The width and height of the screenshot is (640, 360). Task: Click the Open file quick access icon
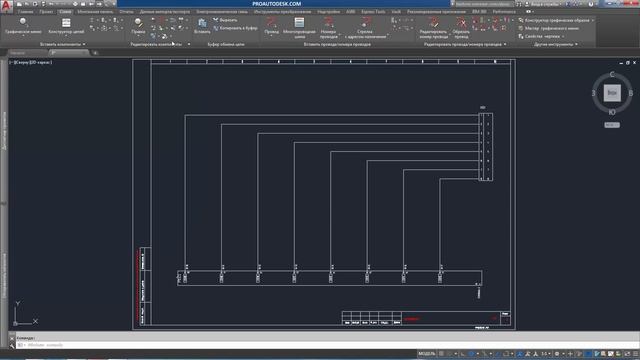coord(27,4)
